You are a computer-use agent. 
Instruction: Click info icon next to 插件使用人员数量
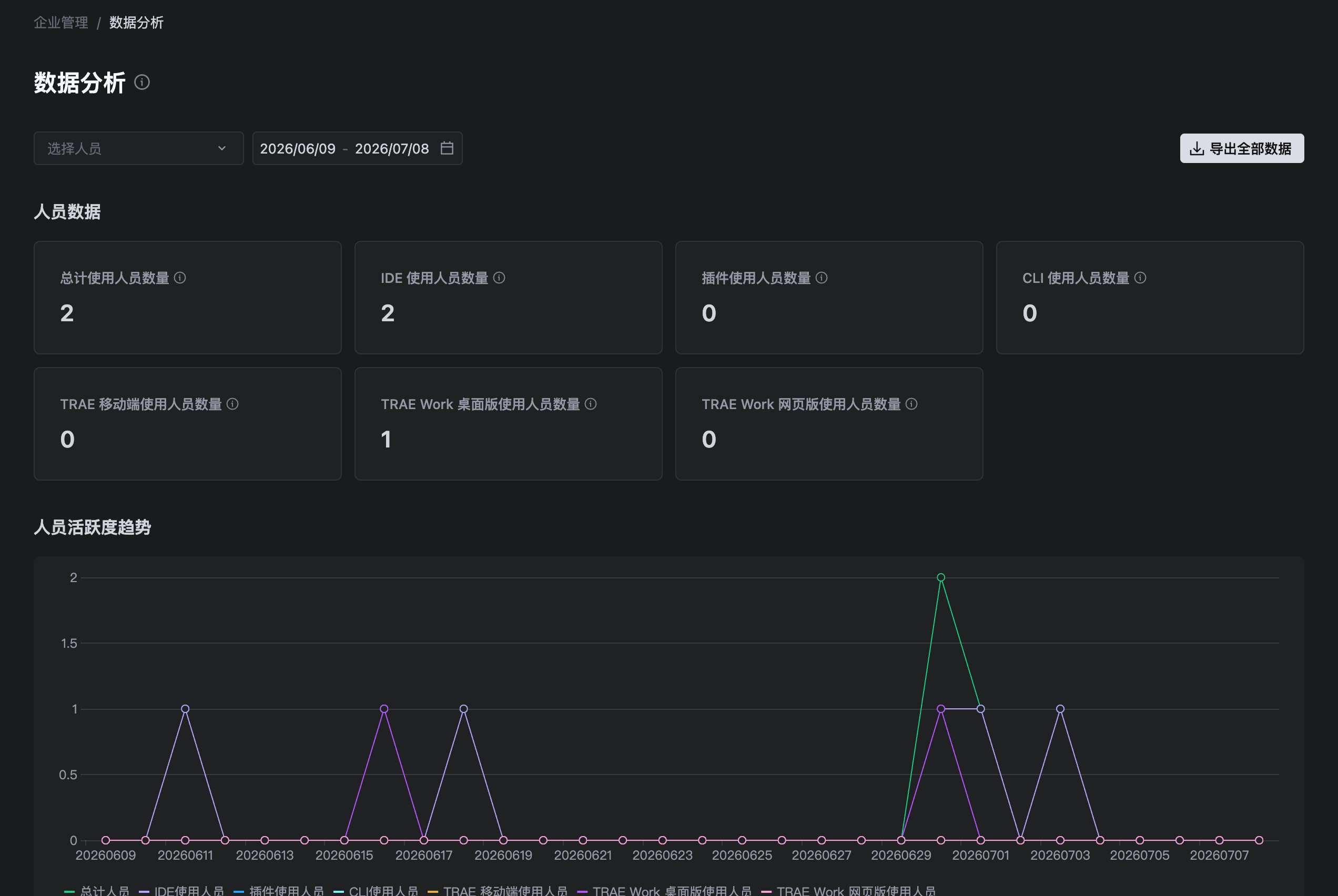coord(822,278)
